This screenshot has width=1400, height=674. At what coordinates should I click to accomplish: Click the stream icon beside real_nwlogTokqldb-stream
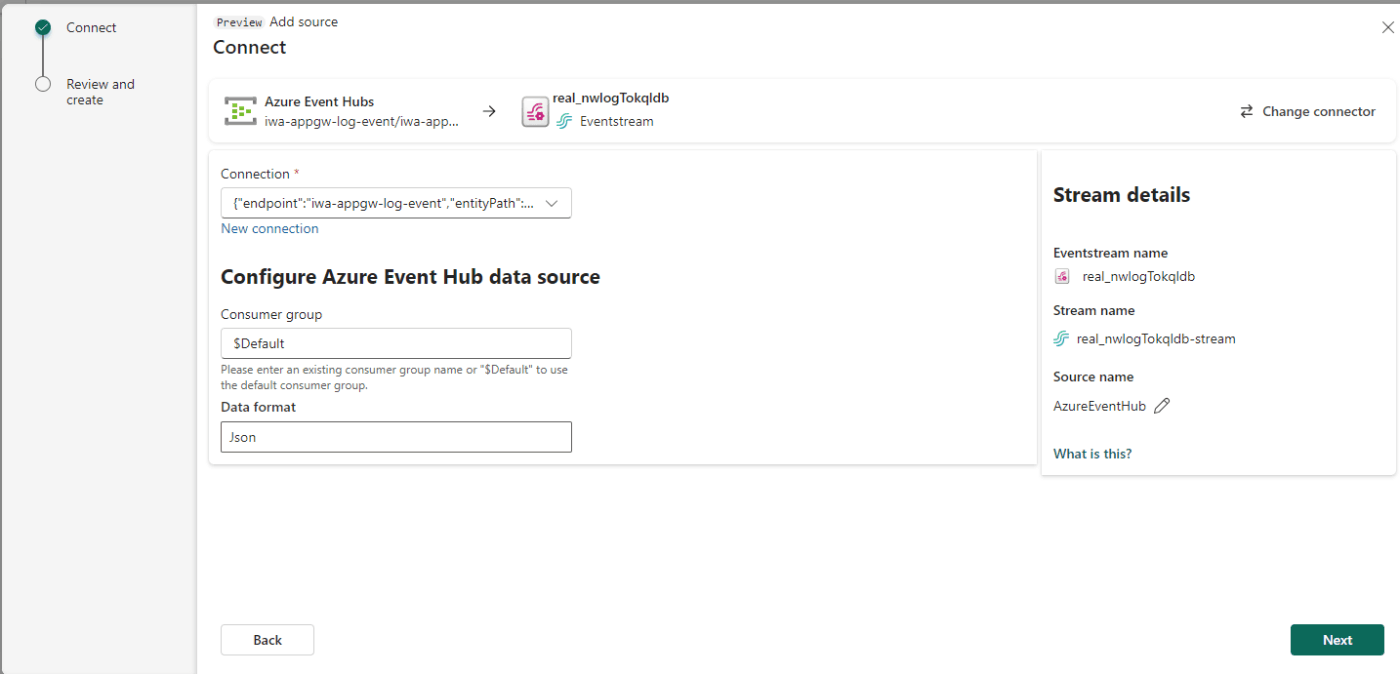[x=1061, y=339]
